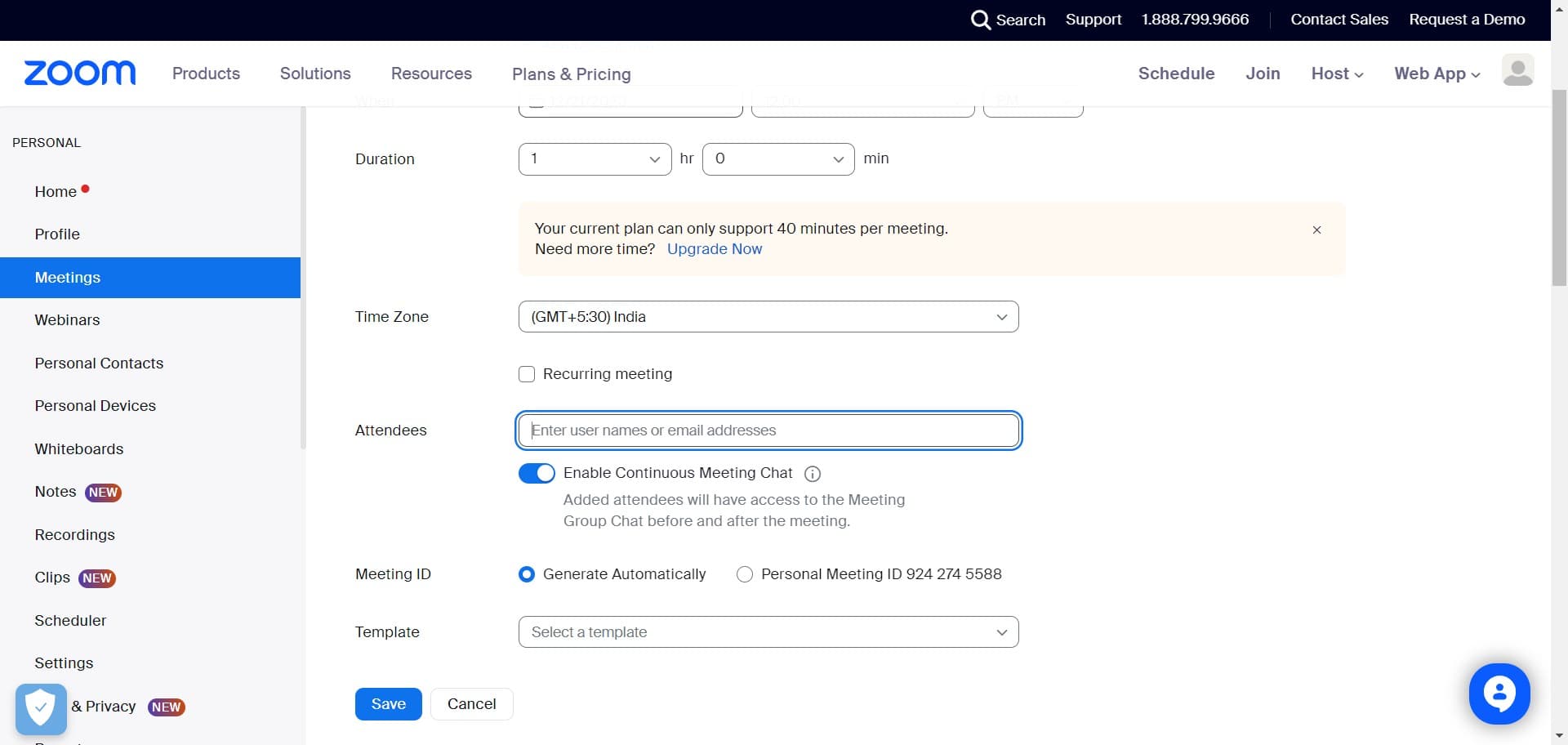1568x745 pixels.
Task: Select Personal Meeting ID option
Action: [x=745, y=574]
